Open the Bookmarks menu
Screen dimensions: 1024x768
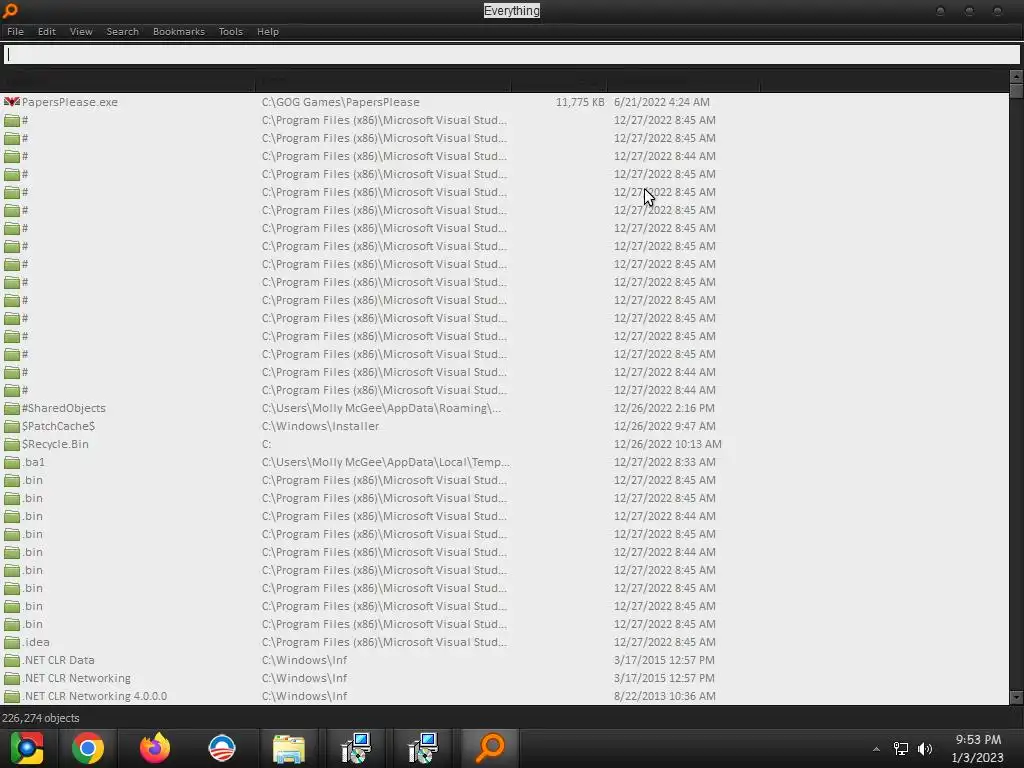pyautogui.click(x=178, y=31)
